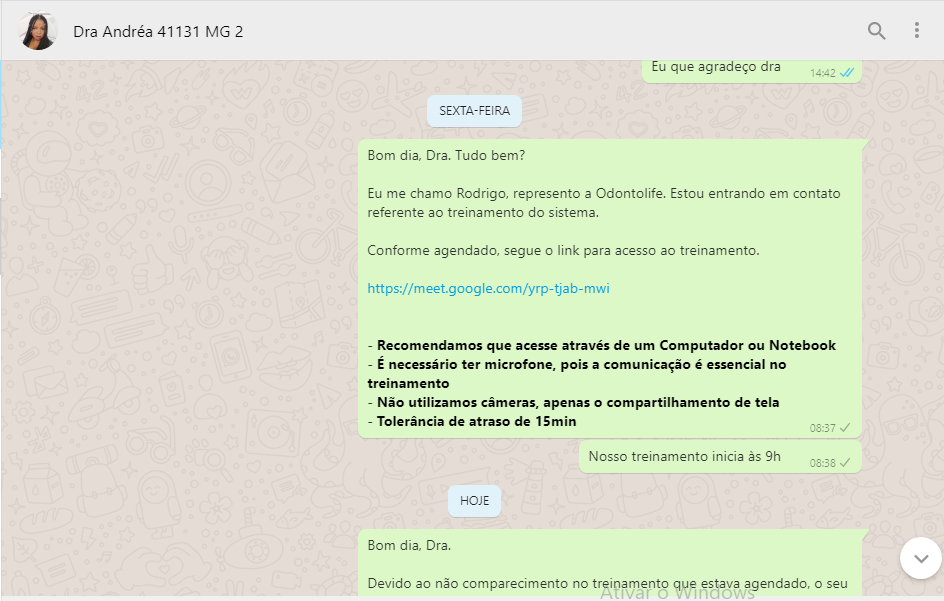Click read receipt ticks of 14:42 message
Screen dimensions: 944x601
point(847,73)
